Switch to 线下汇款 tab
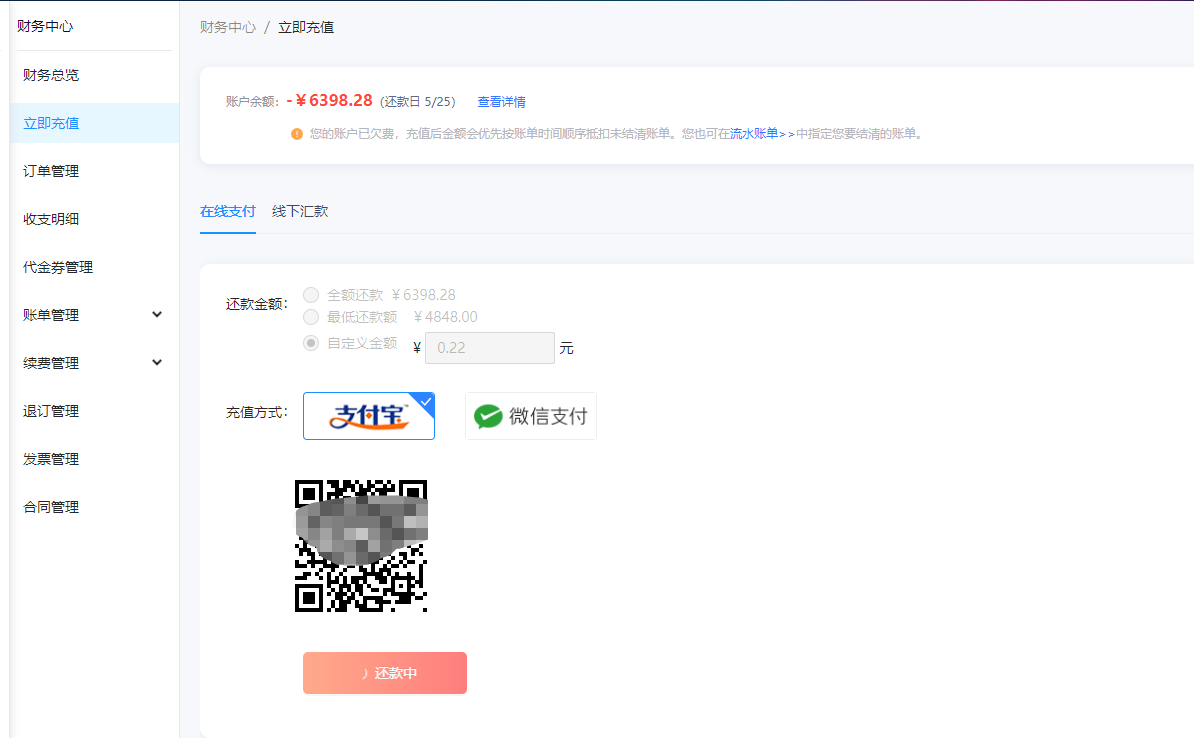Screen dimensions: 1194x738 coord(300,211)
